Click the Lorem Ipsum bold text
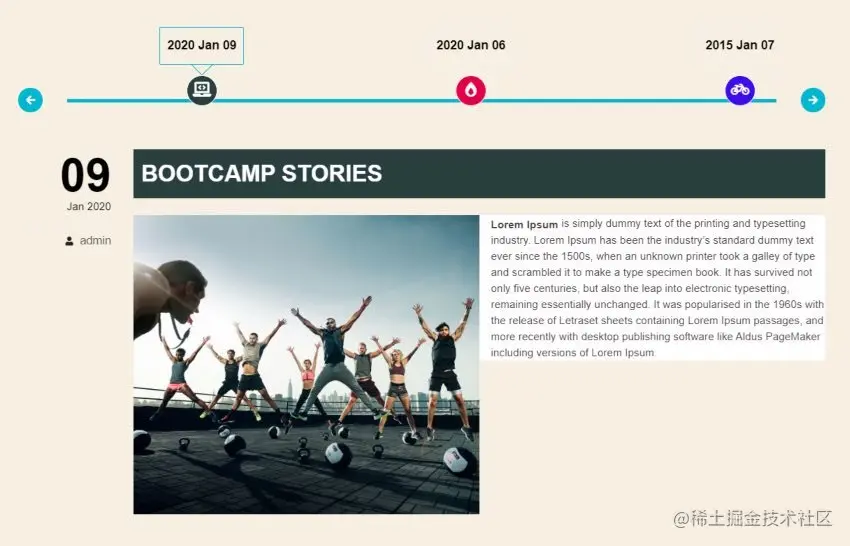 pyautogui.click(x=524, y=224)
